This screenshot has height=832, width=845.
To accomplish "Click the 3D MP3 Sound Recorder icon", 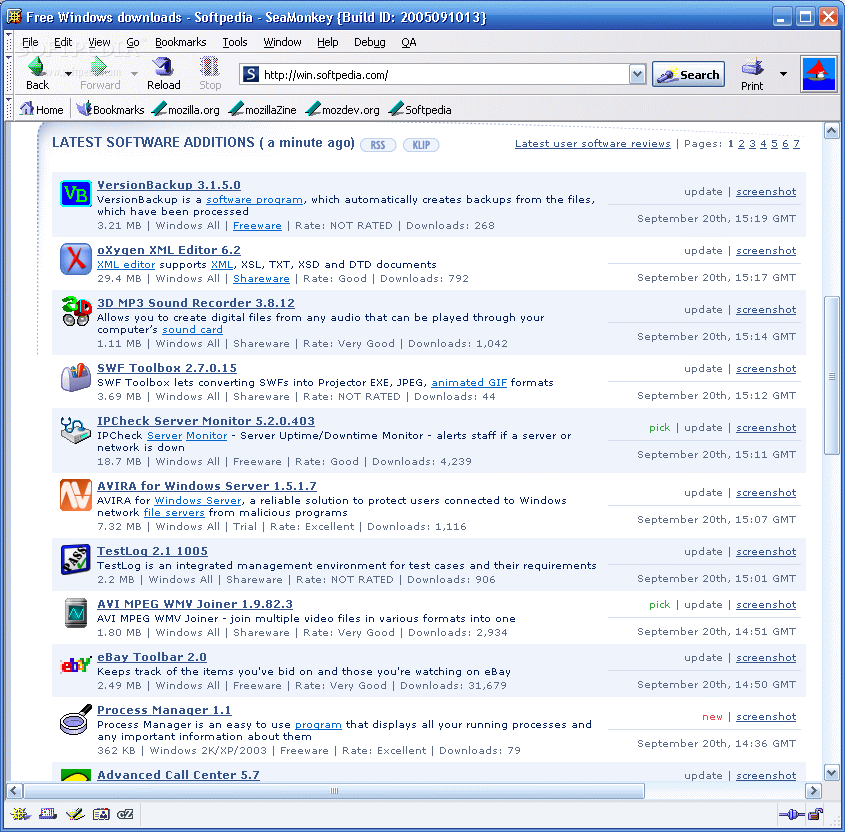I will (76, 311).
